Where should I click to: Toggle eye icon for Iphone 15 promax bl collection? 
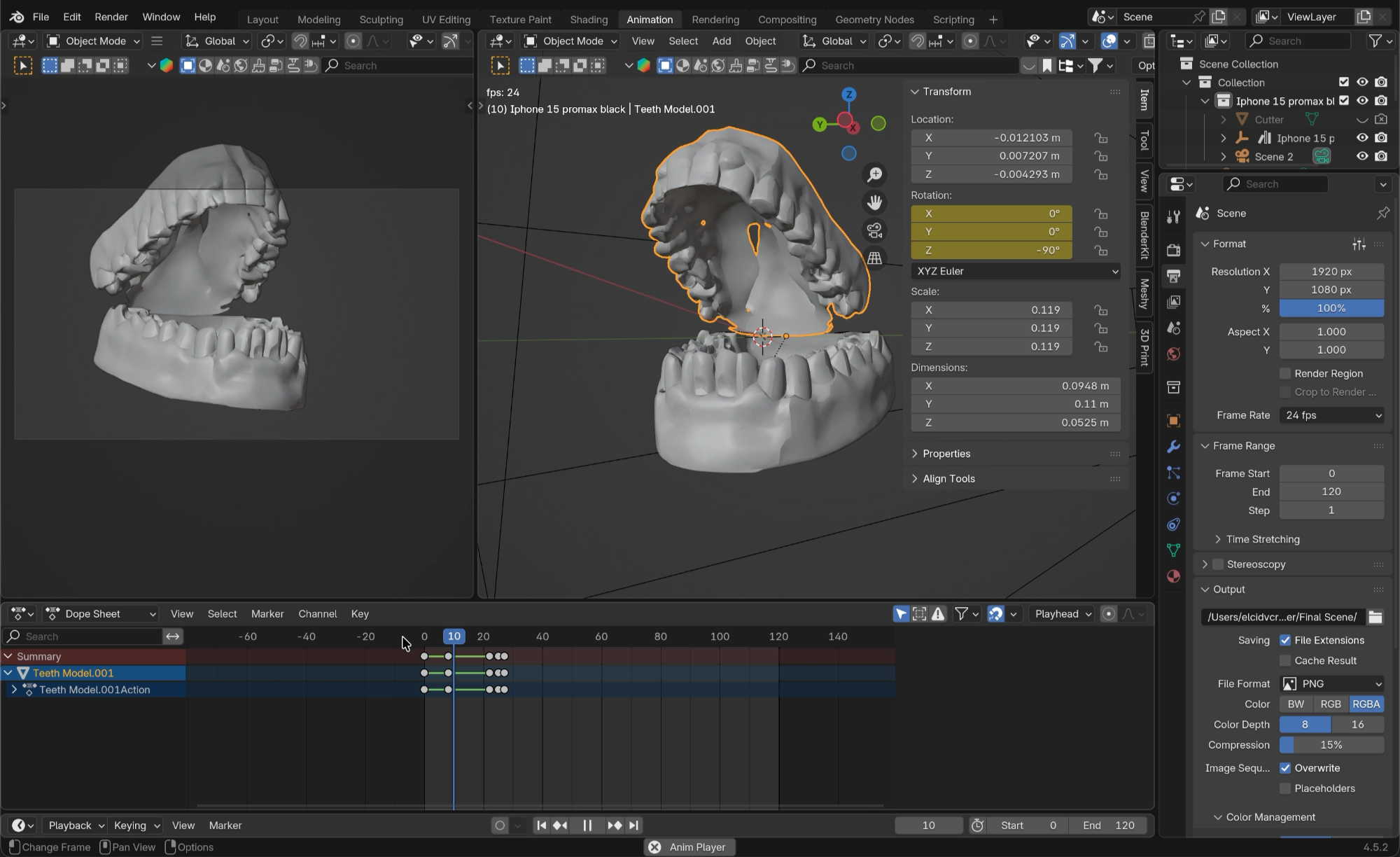click(1362, 101)
